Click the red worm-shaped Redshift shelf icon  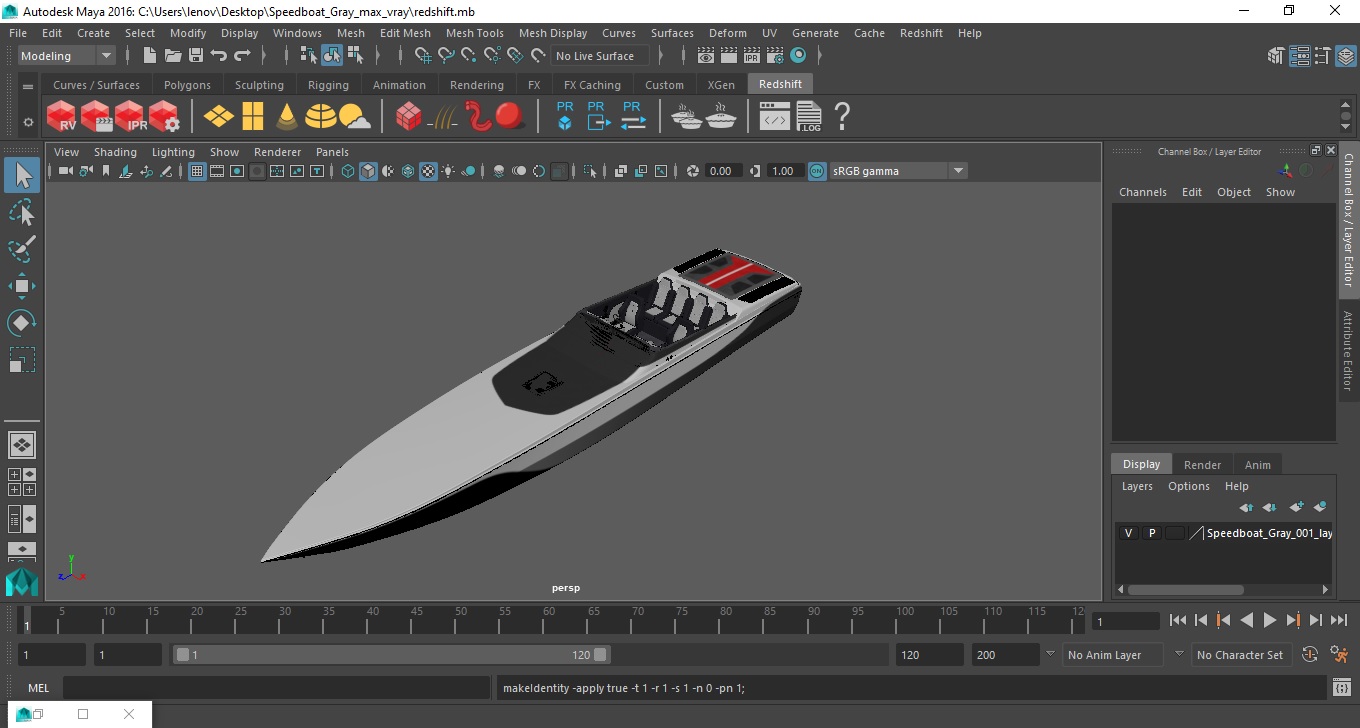click(478, 116)
